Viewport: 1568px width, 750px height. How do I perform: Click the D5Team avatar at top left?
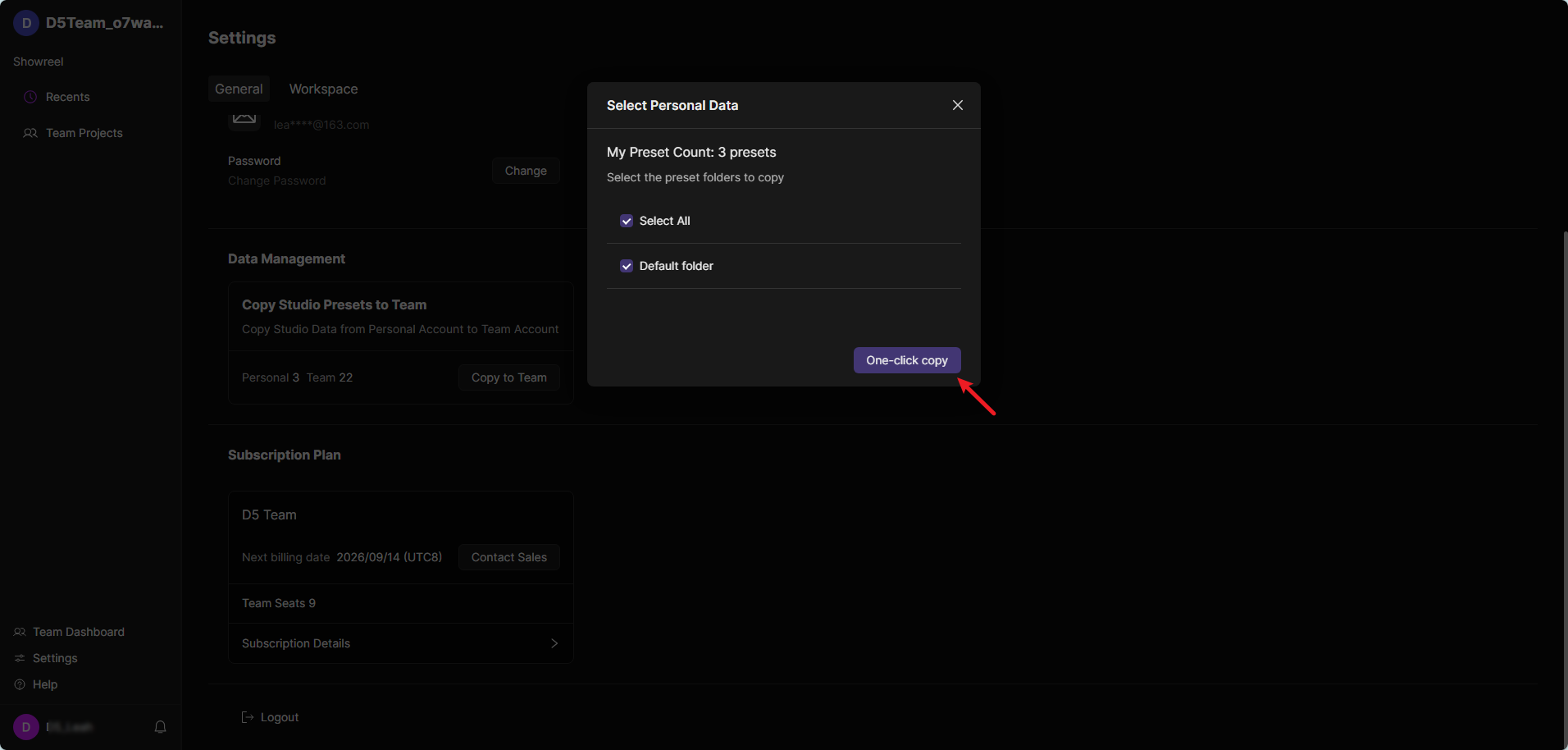point(26,23)
